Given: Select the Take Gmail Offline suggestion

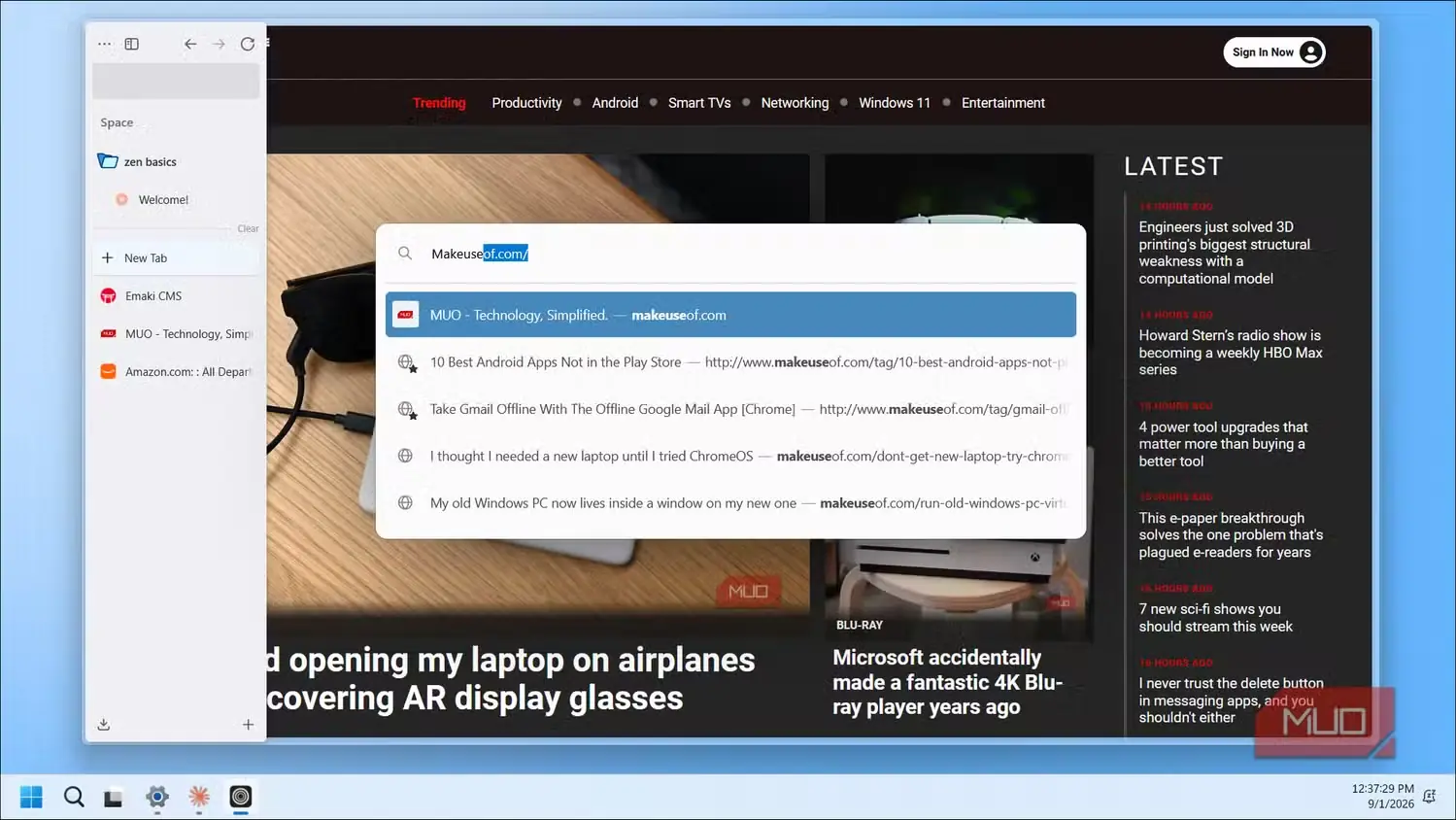Looking at the screenshot, I should tap(730, 409).
